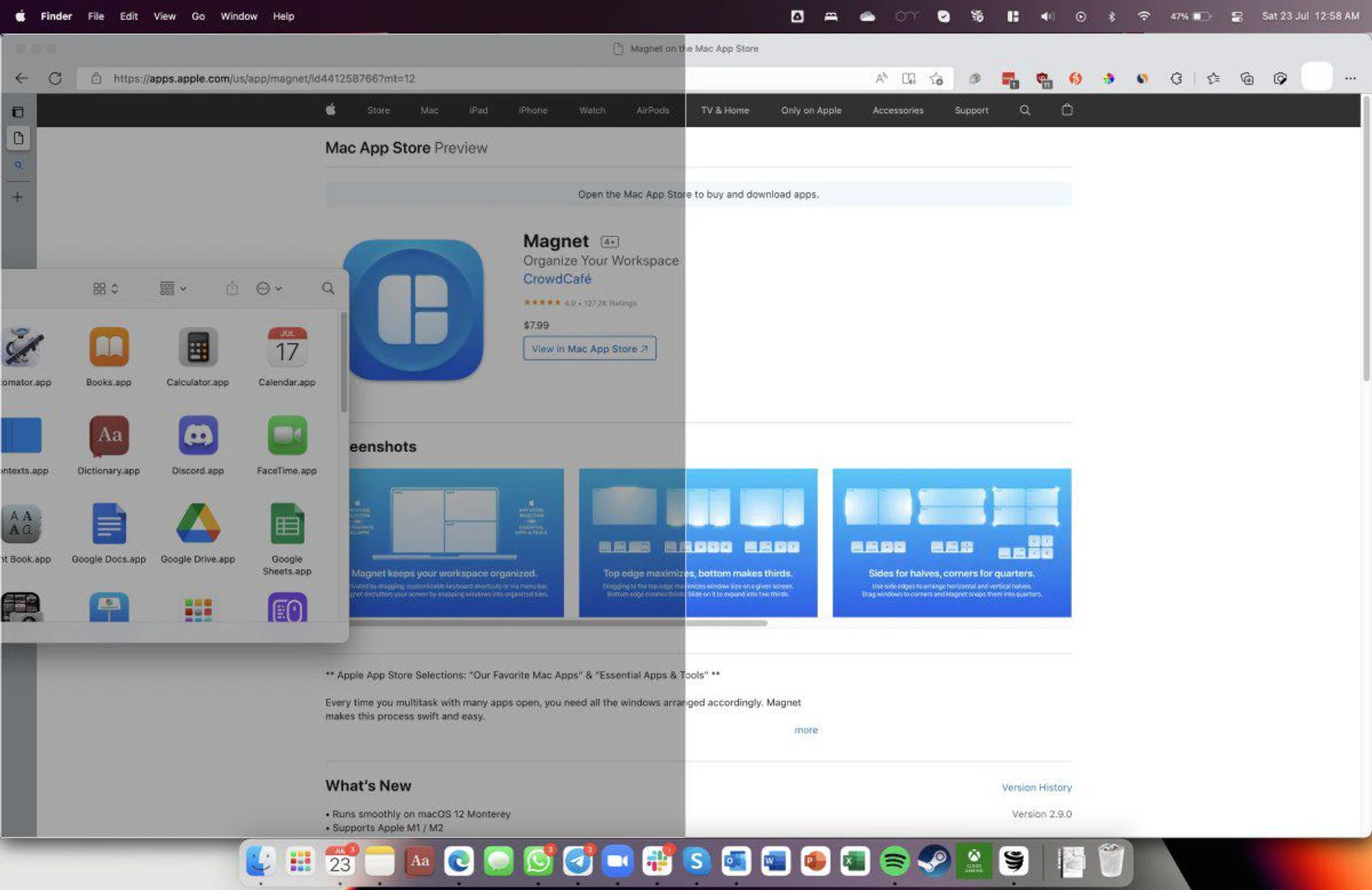Click the Finder share icon
The image size is (1372, 890).
(x=232, y=289)
